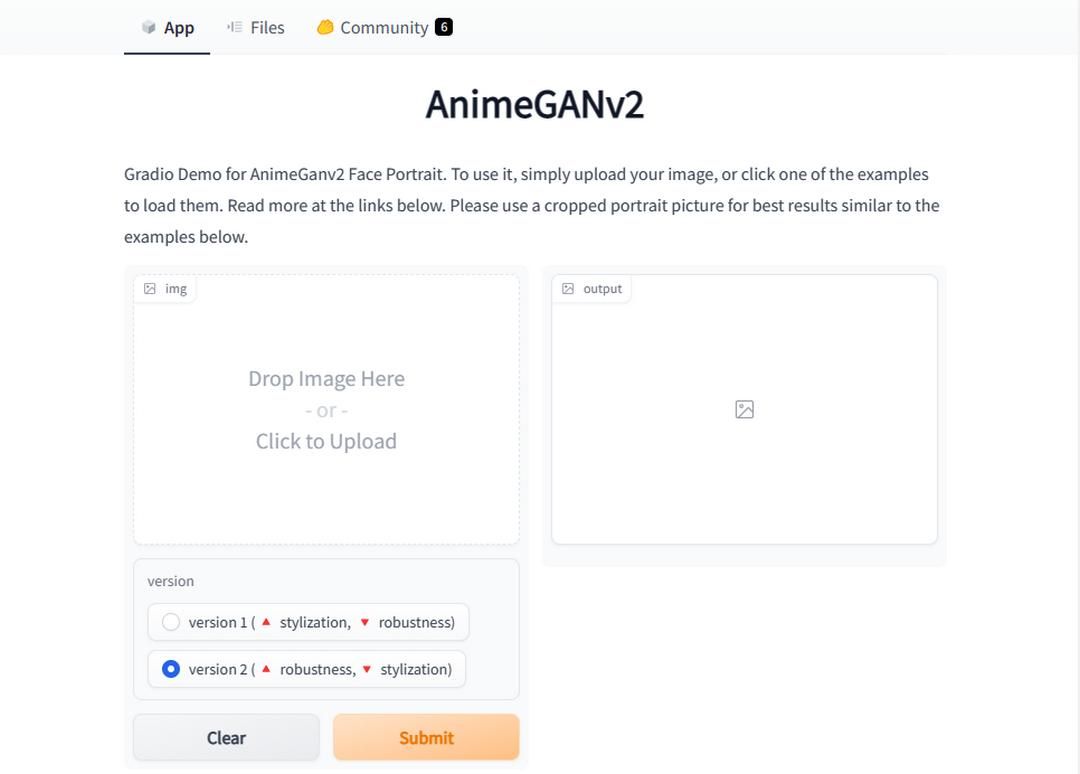This screenshot has width=1080, height=774.
Task: Click the Gradio Demo description paragraph
Action: 532,205
